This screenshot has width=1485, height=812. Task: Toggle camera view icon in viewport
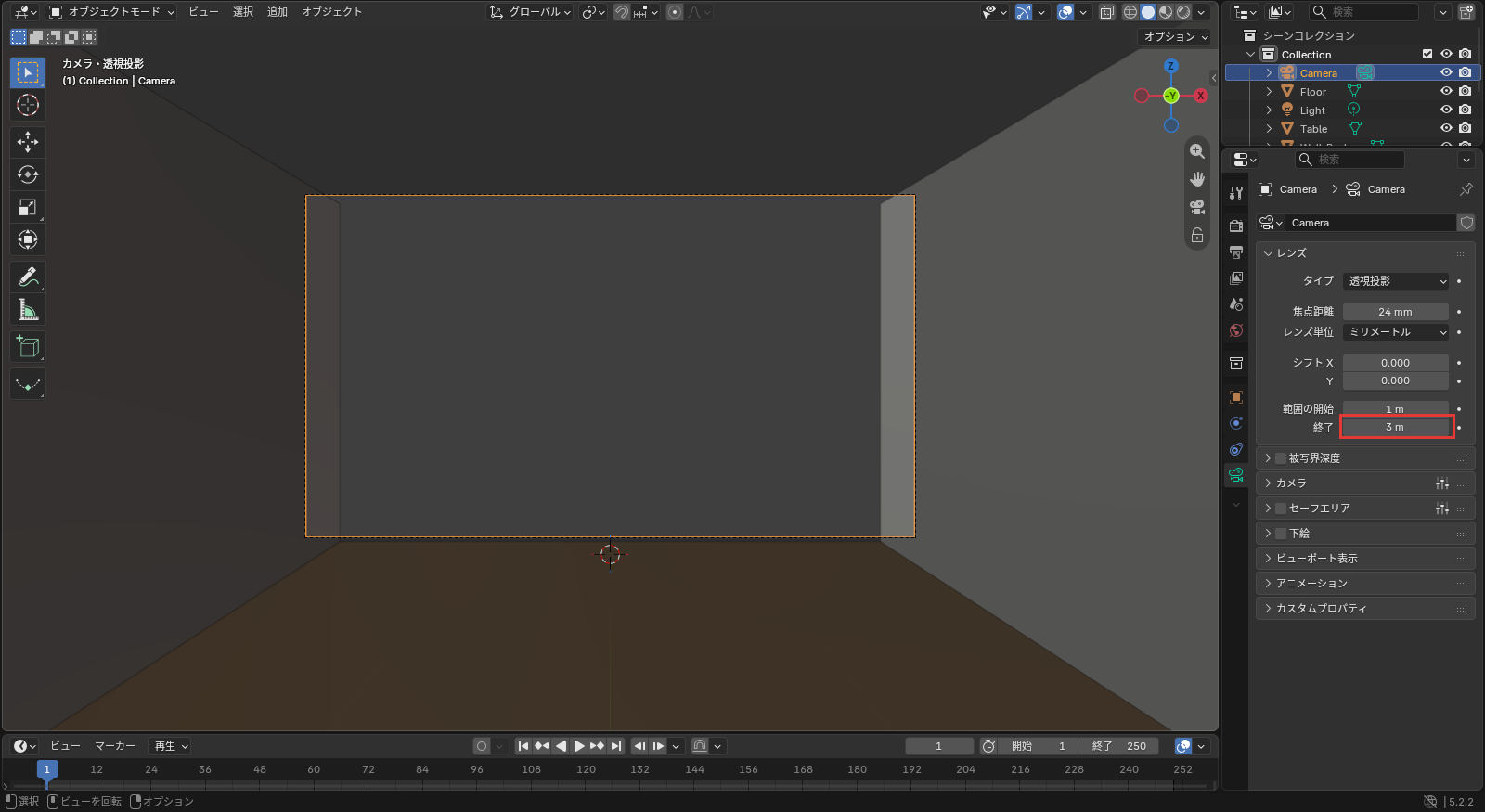click(x=1197, y=207)
